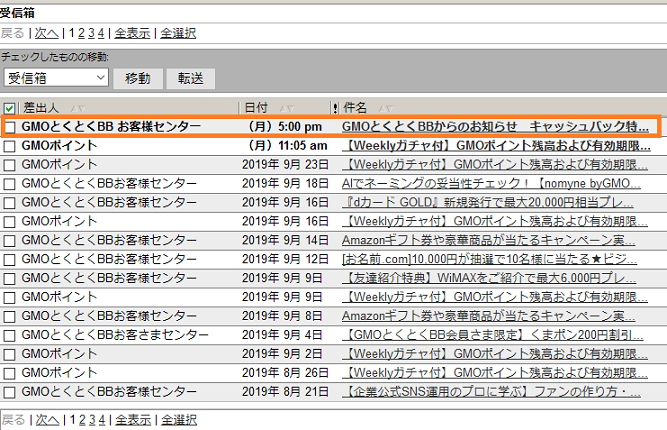The height and width of the screenshot is (430, 667).
Task: Toggle the select-all checkbox in header
Action: click(x=10, y=108)
